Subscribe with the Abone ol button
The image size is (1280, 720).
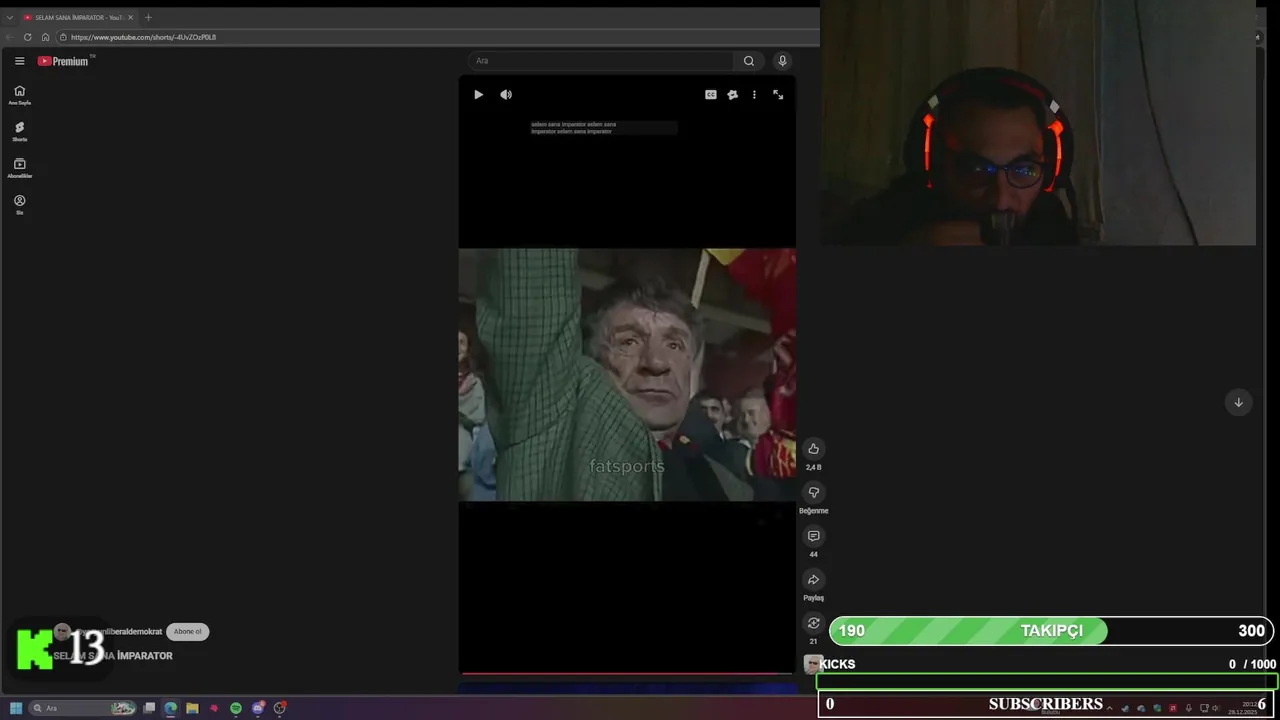pyautogui.click(x=187, y=632)
